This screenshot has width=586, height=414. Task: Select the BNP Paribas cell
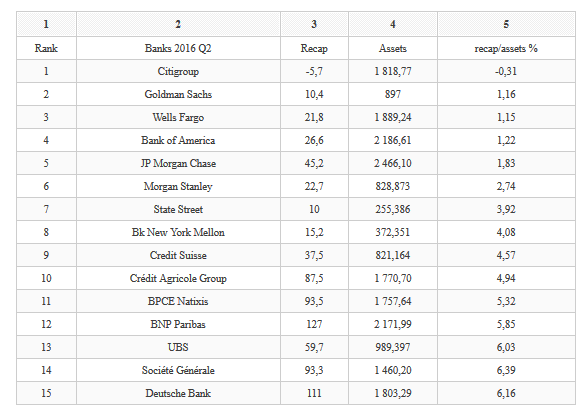point(178,324)
